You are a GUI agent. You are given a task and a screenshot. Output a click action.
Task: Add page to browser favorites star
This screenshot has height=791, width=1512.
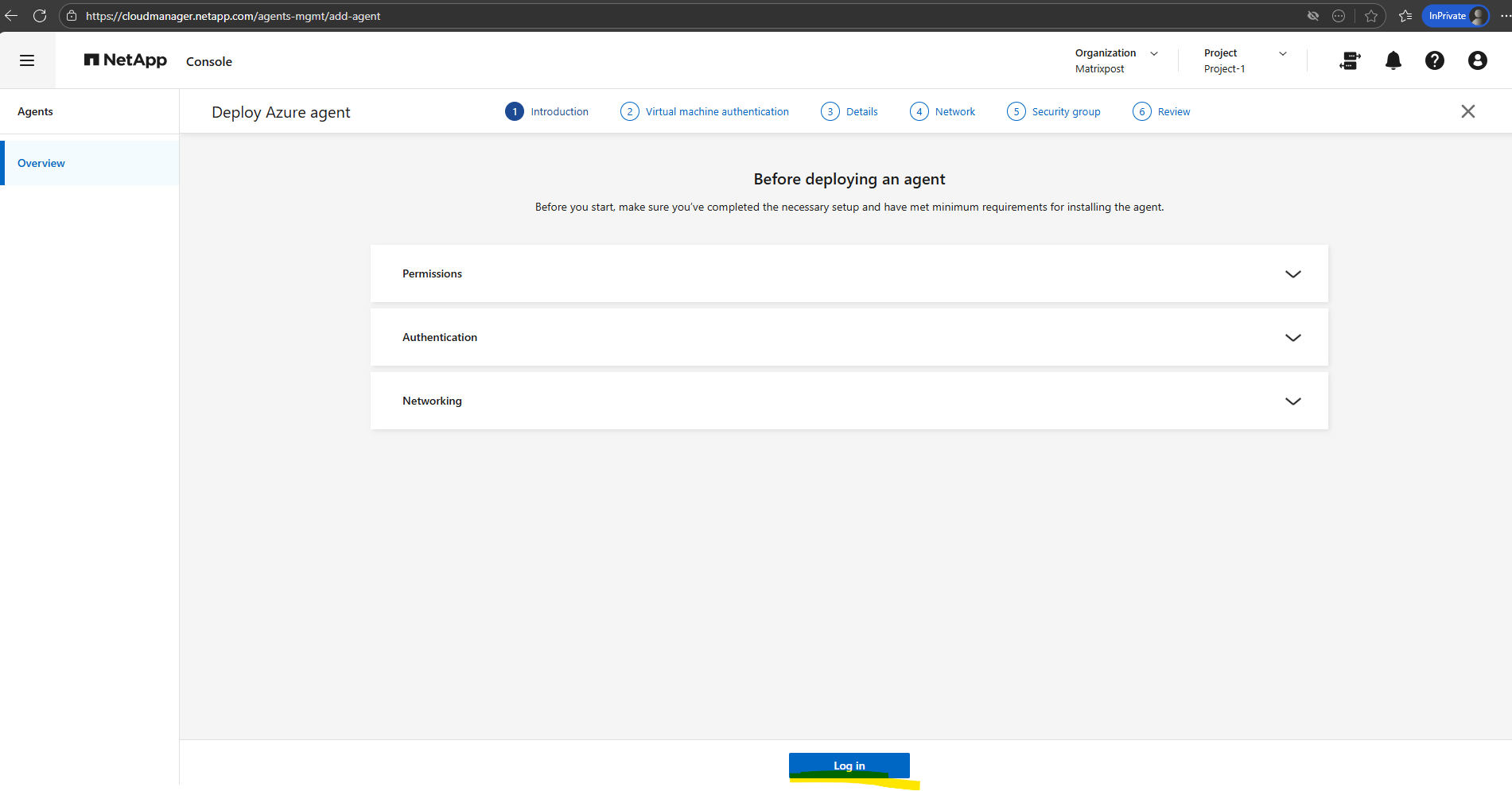(x=1371, y=16)
